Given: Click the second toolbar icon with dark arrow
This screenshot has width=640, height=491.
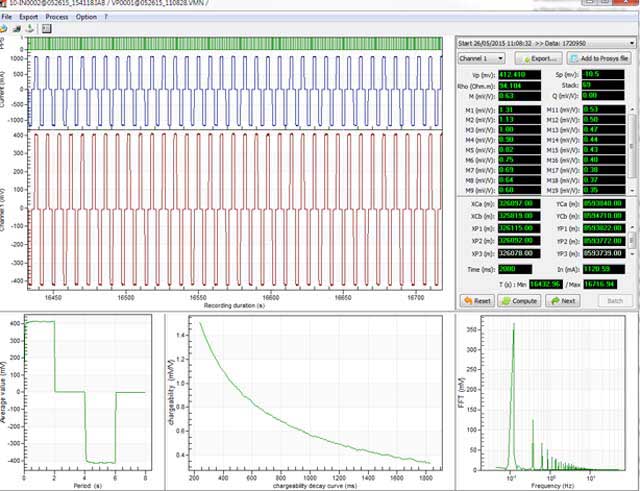Looking at the screenshot, I should point(17,29).
